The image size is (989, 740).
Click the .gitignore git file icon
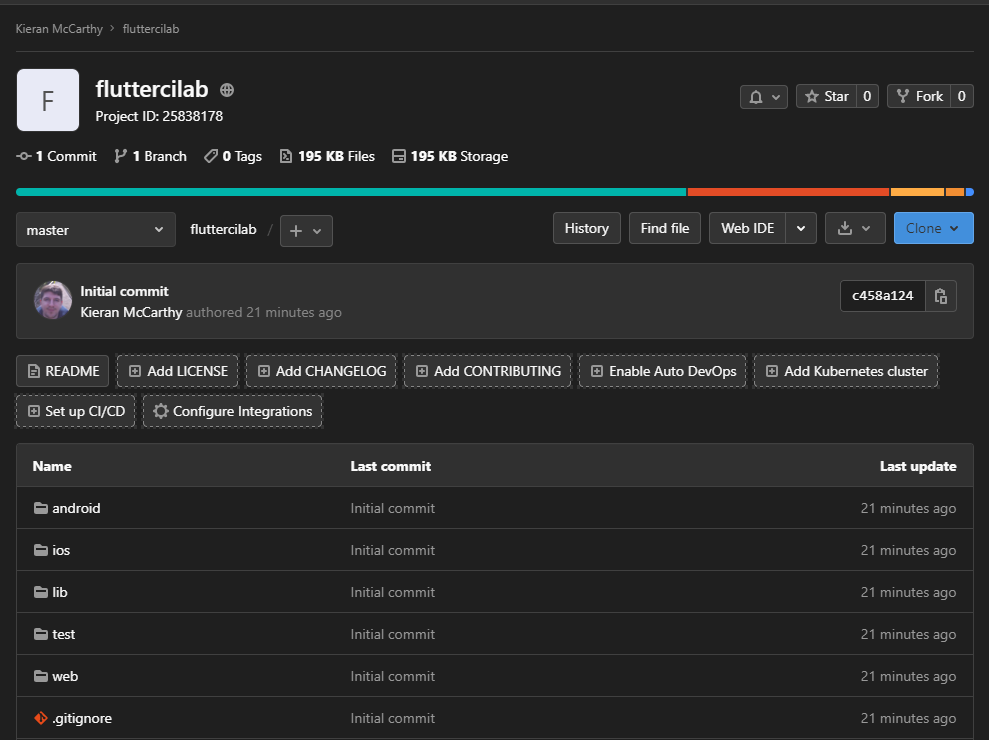[41, 718]
